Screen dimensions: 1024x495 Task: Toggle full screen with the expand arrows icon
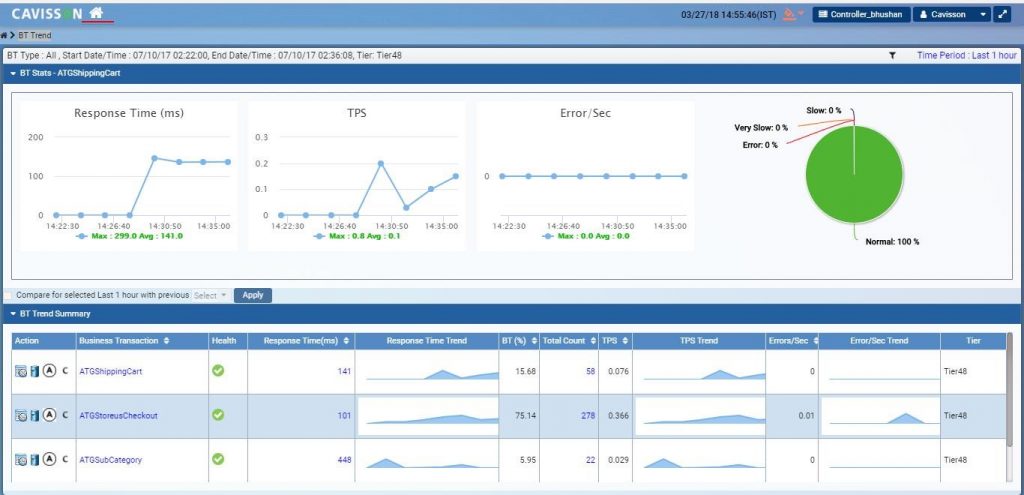1002,14
